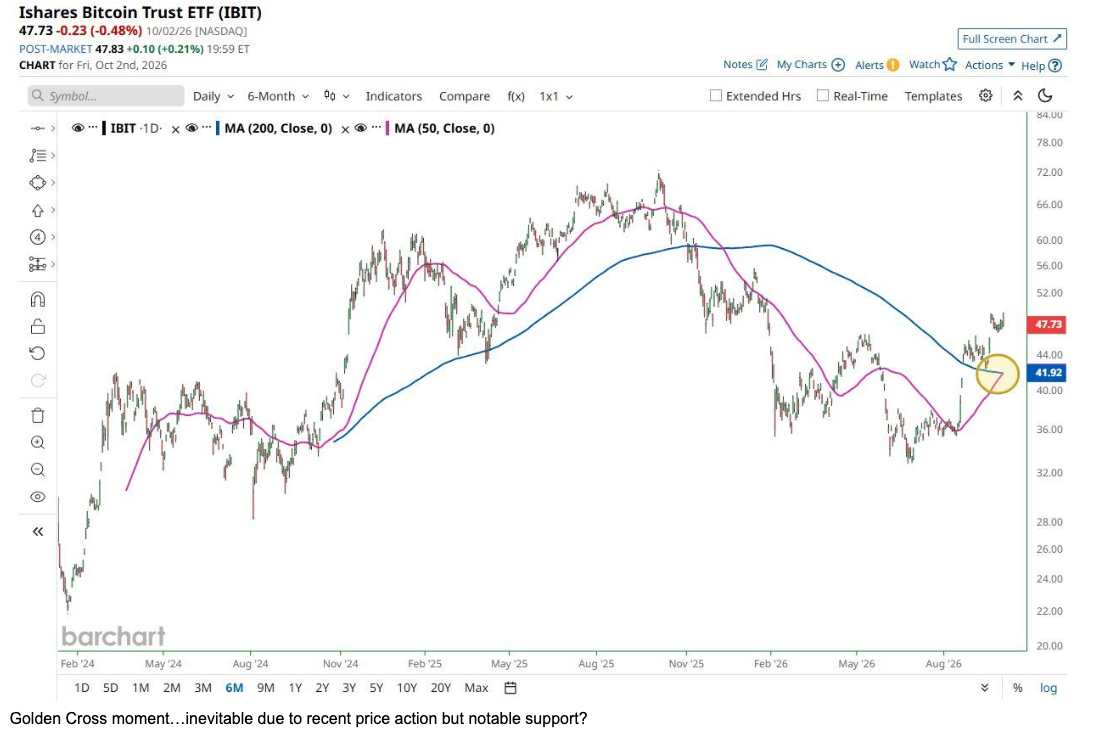
Task: Switch the price axis to log scale
Action: (1048, 687)
